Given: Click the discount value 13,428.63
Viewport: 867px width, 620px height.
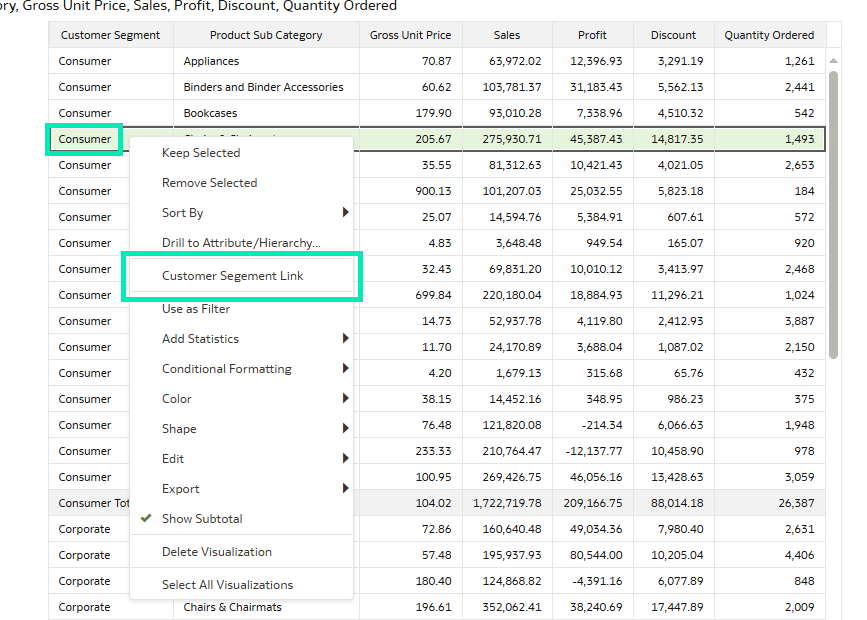Looking at the screenshot, I should pos(677,477).
